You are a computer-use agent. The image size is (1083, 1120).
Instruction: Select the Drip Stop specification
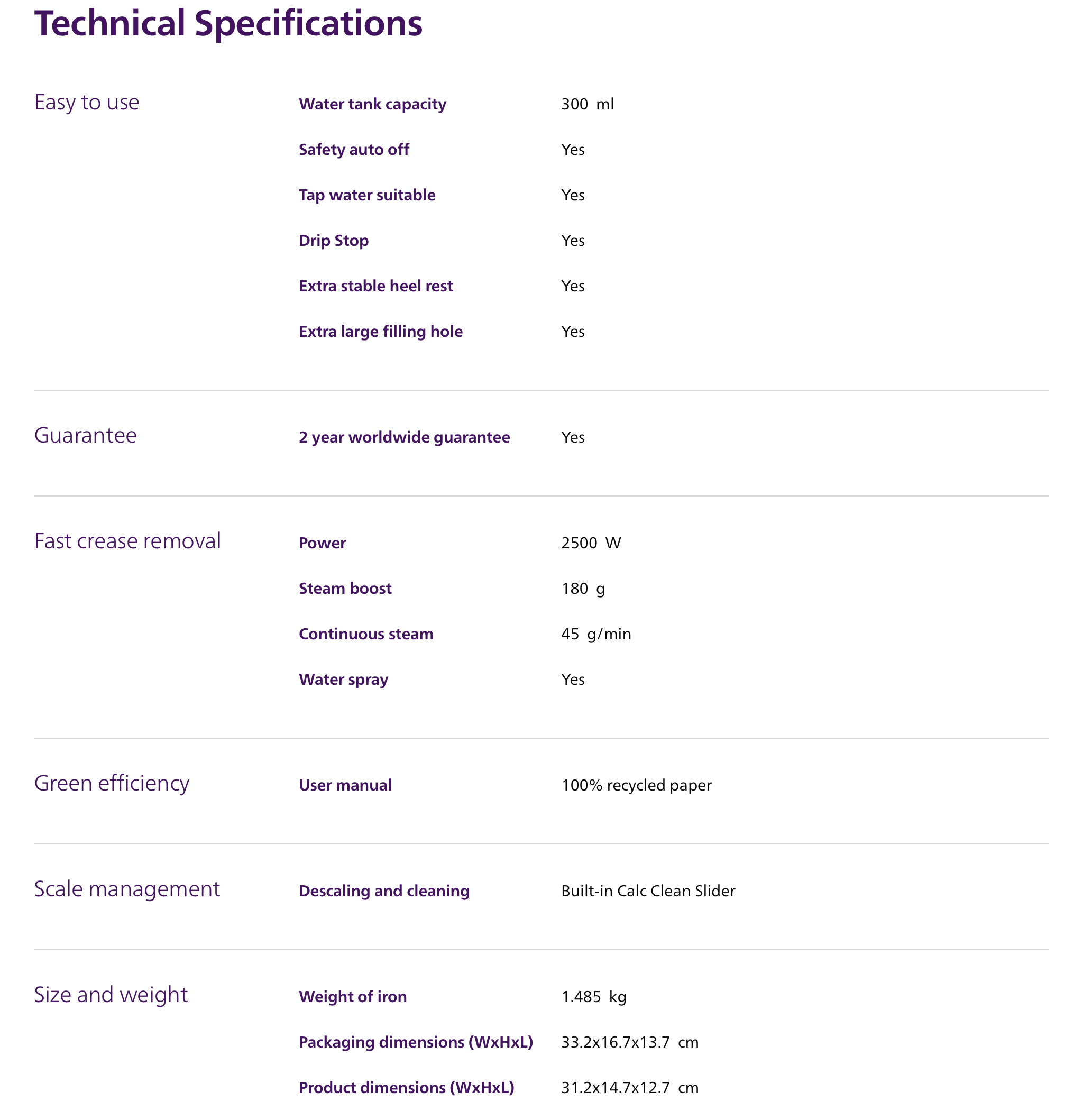click(334, 241)
